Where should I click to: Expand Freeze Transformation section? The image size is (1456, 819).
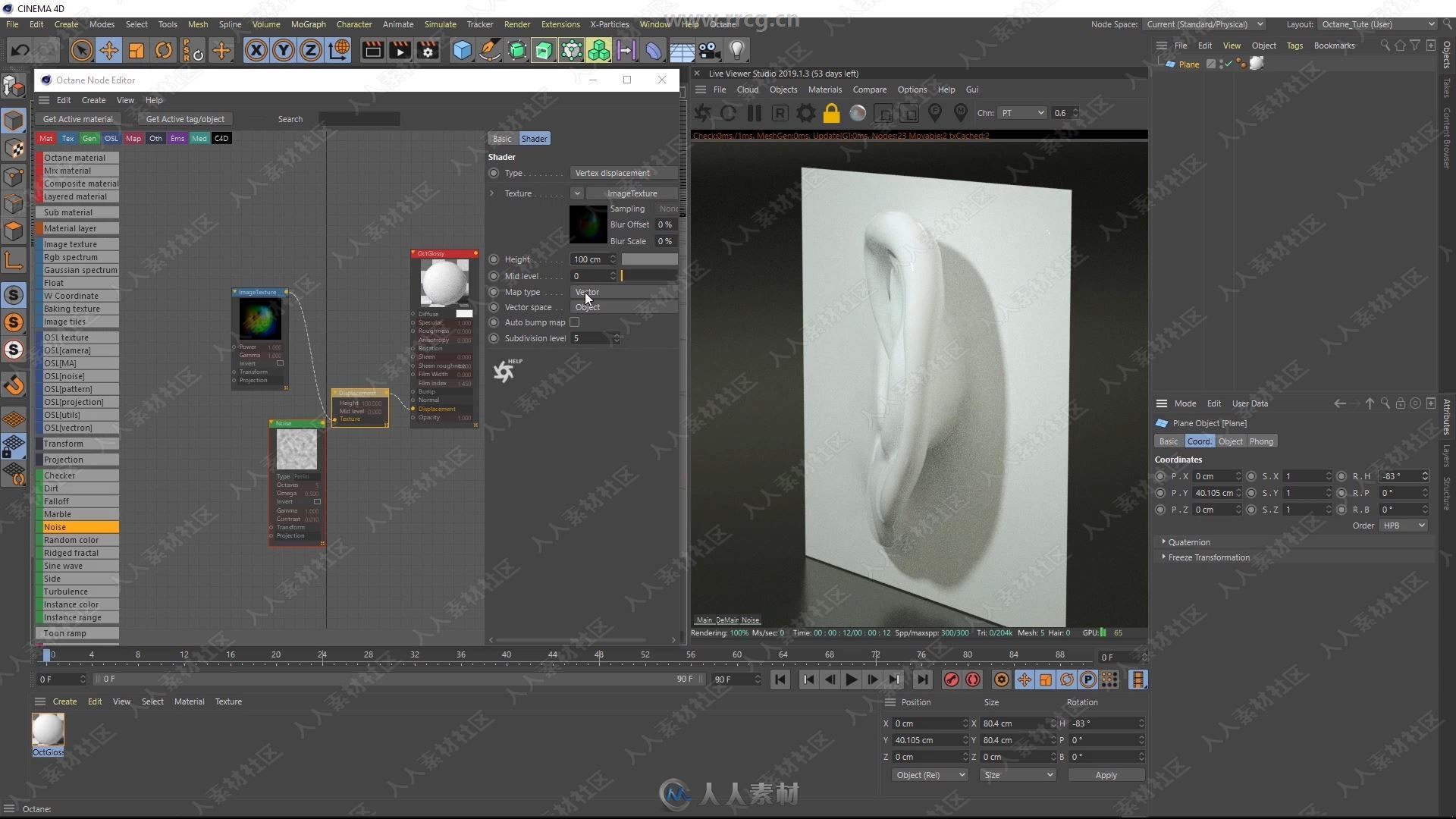pyautogui.click(x=1164, y=557)
